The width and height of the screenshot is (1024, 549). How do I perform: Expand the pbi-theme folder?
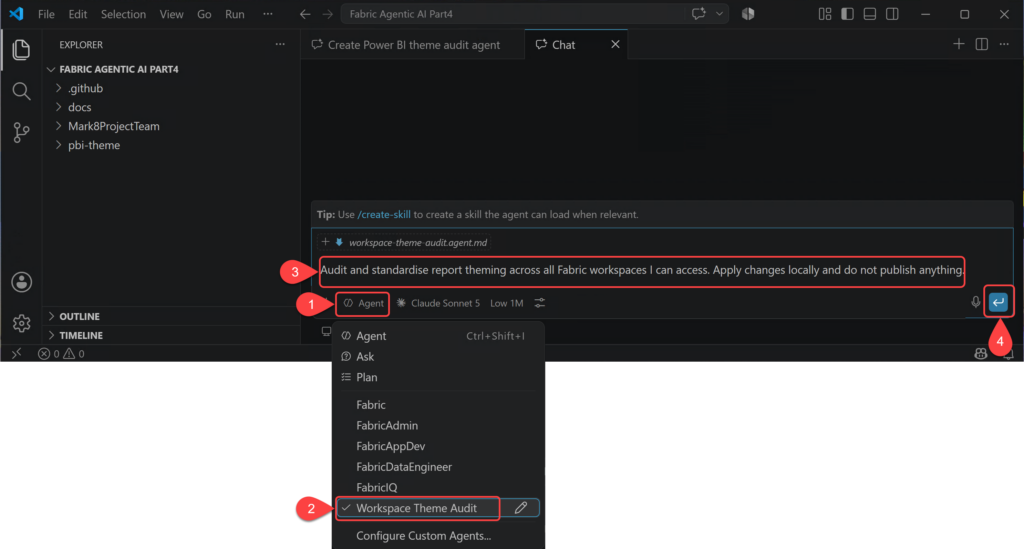[x=93, y=145]
